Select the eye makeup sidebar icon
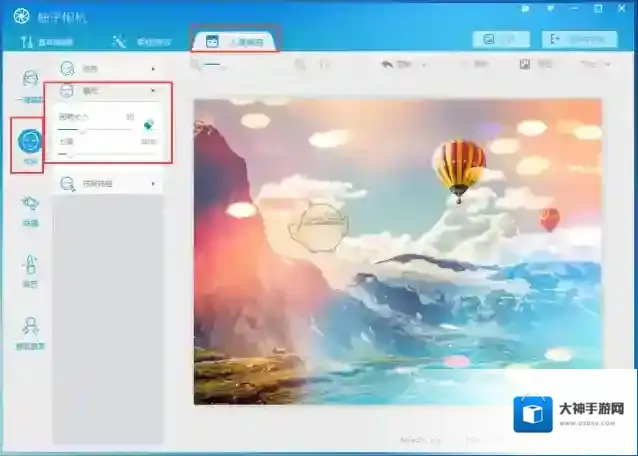The image size is (638, 456). coord(31,203)
